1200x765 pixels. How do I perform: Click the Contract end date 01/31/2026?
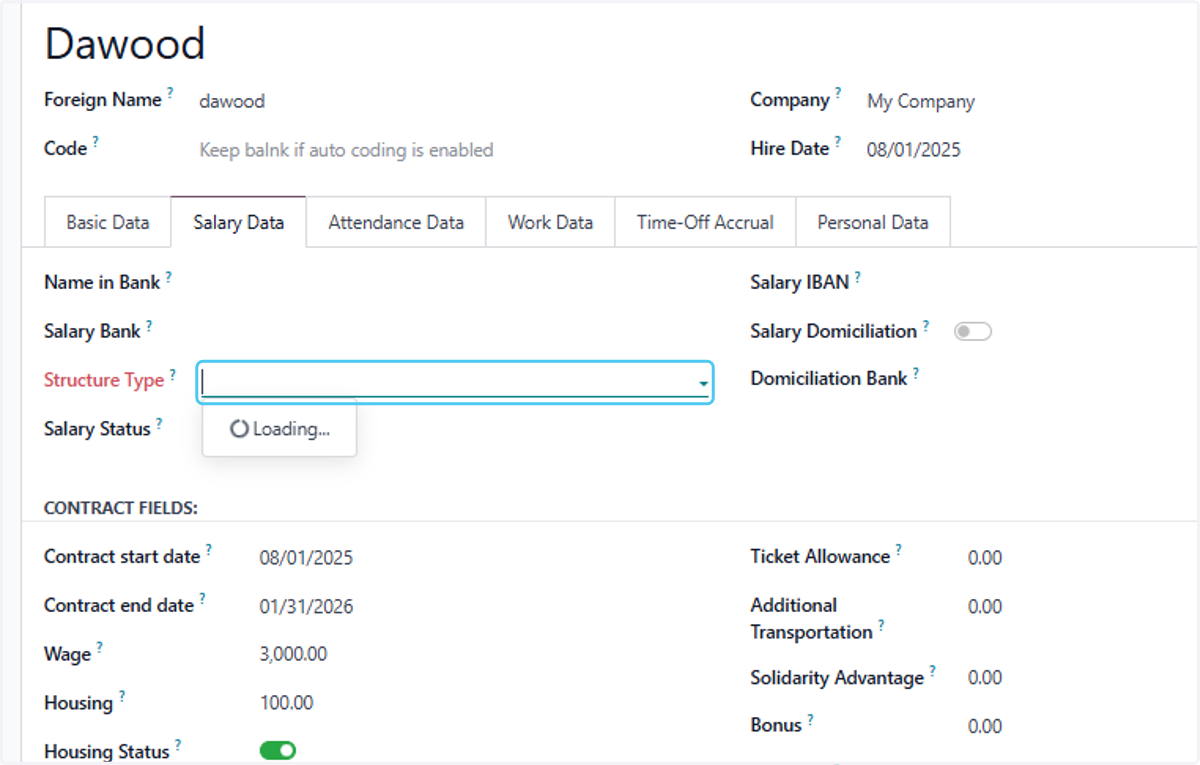[x=306, y=607]
